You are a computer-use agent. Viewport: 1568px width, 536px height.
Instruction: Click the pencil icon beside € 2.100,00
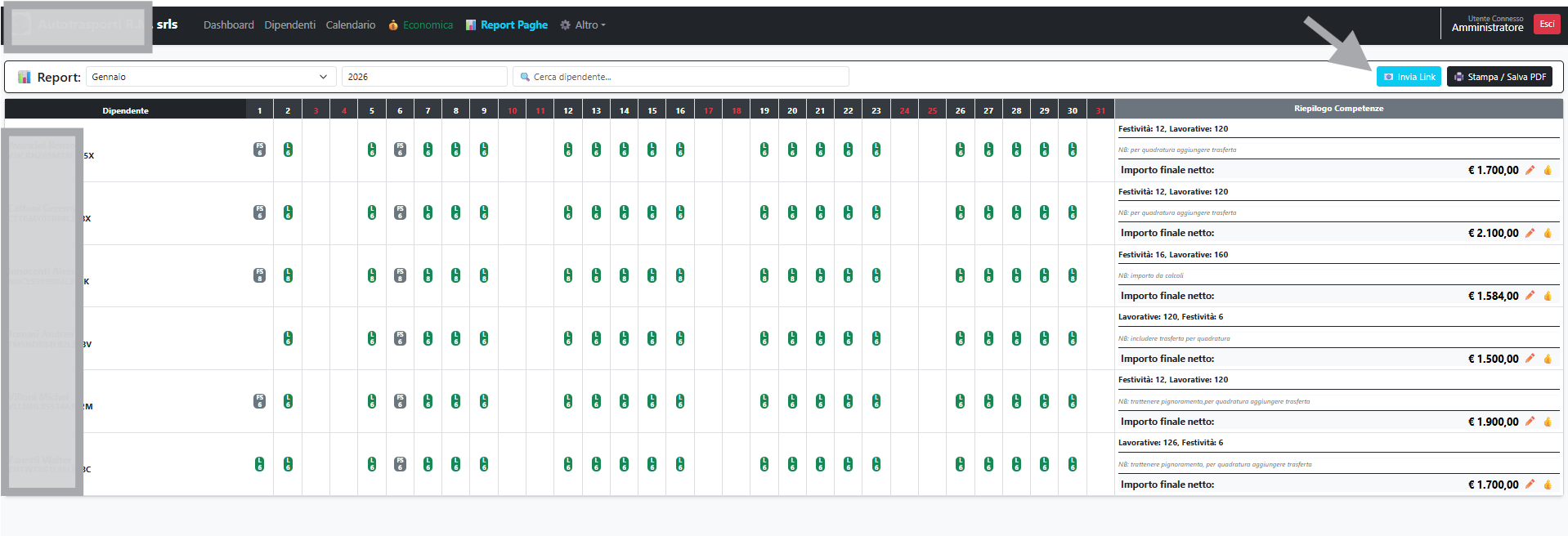pos(1530,233)
